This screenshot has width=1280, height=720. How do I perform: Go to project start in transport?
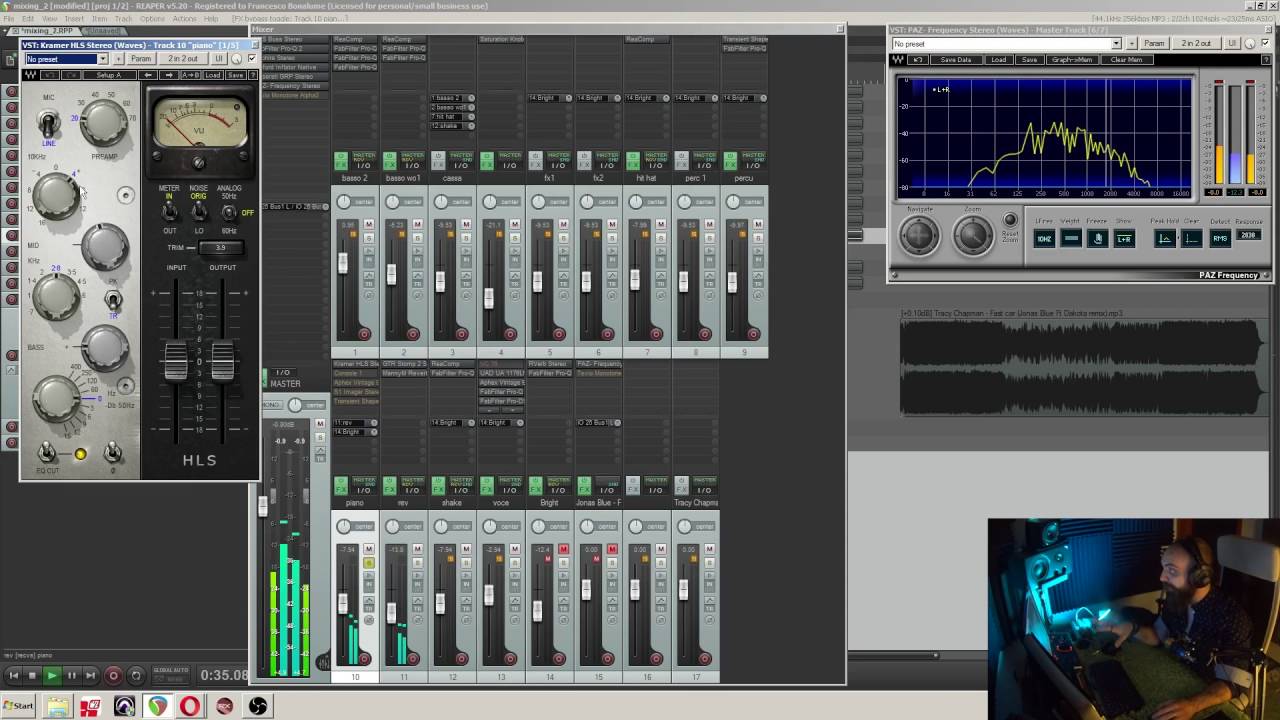click(14, 676)
